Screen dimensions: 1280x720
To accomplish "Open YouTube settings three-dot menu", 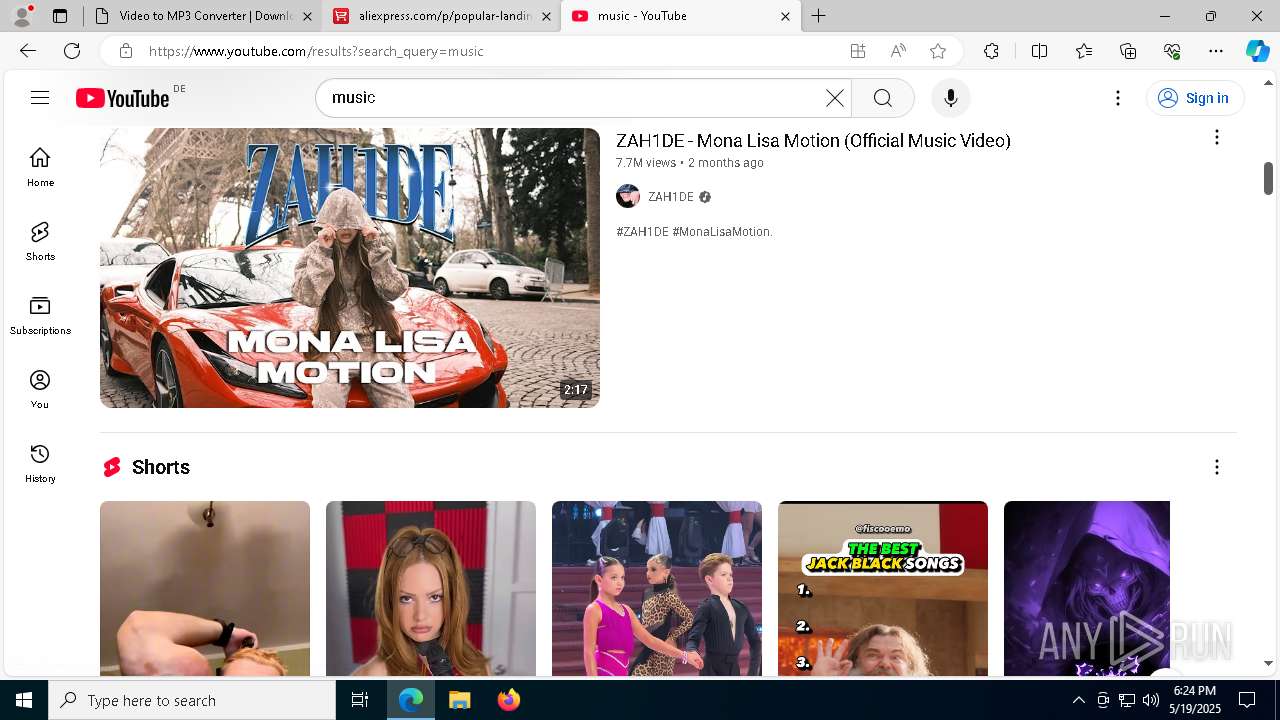I will [1118, 98].
